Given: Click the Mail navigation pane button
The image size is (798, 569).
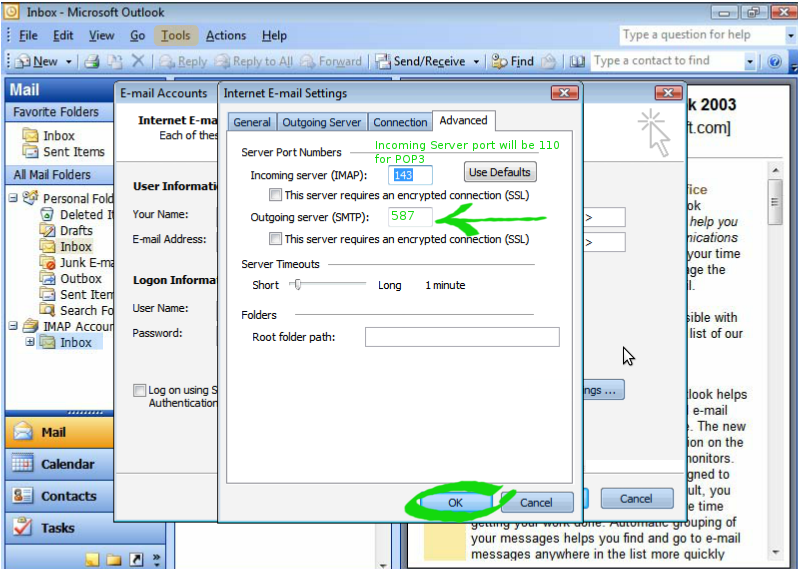Looking at the screenshot, I should [x=59, y=432].
